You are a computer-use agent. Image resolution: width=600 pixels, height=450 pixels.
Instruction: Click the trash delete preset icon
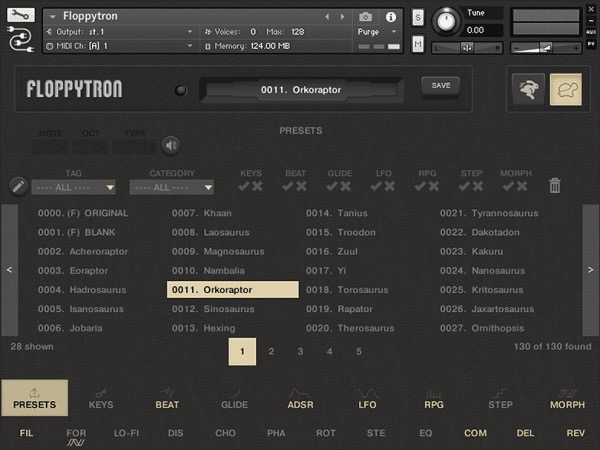click(x=555, y=186)
